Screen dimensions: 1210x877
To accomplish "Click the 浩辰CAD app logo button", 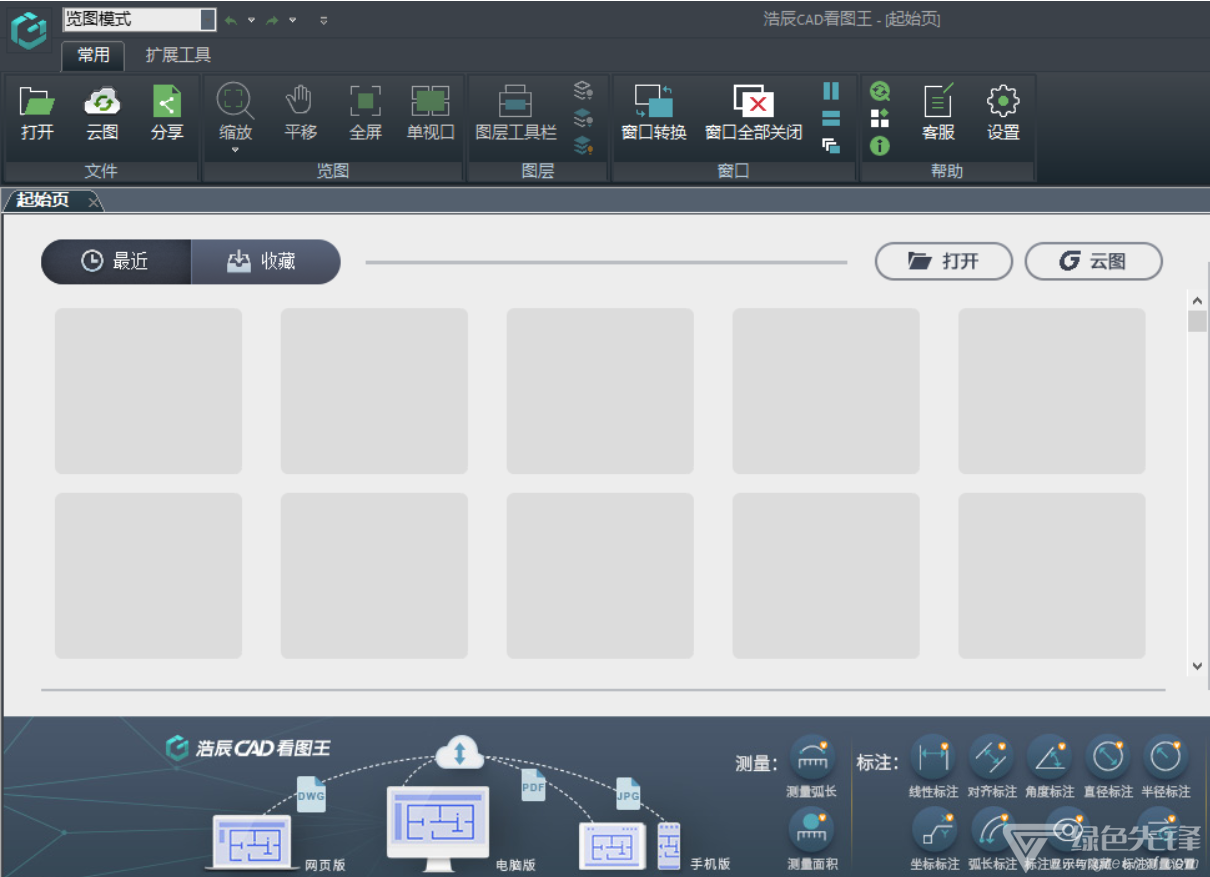I will 29,29.
